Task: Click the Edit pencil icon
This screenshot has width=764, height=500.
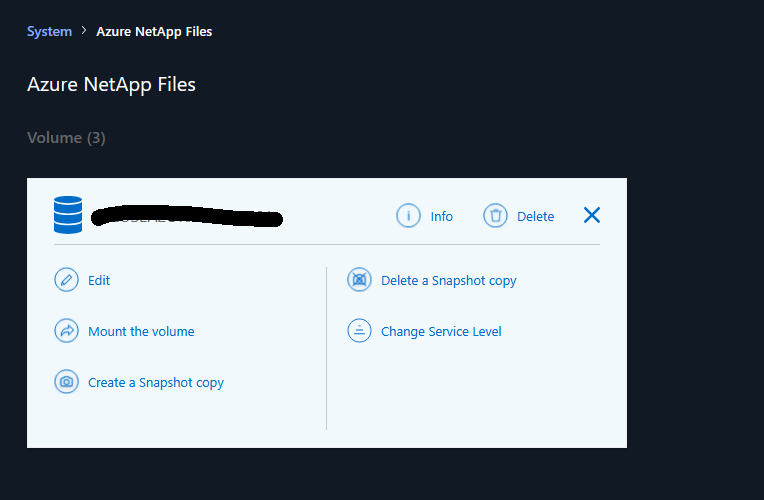Action: (66, 280)
